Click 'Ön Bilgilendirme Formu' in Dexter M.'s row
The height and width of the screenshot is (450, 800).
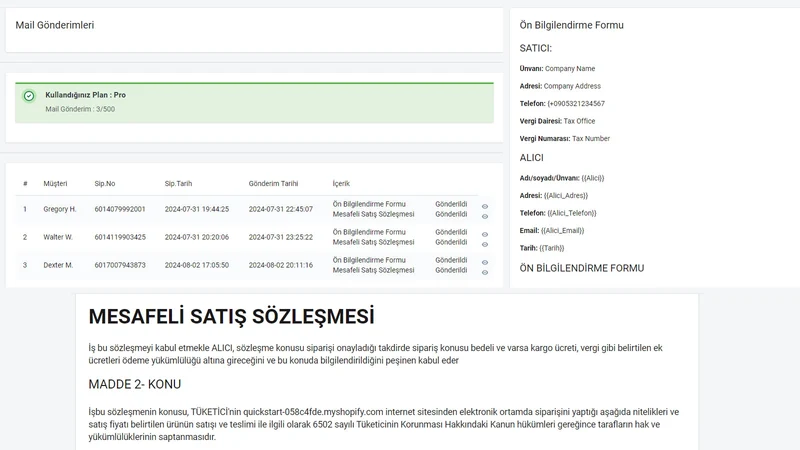point(369,260)
